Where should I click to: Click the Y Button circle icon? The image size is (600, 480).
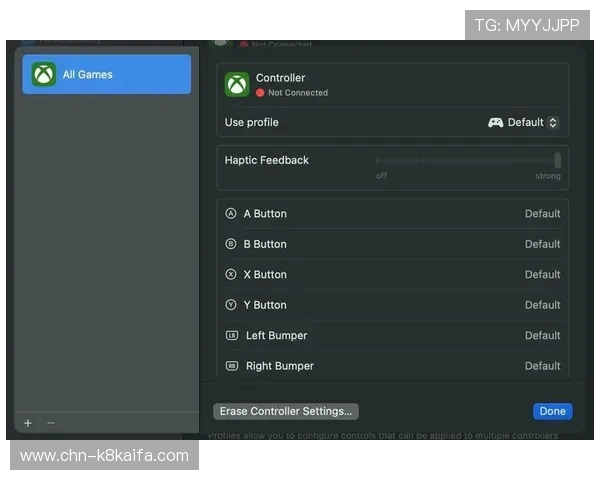coord(231,305)
